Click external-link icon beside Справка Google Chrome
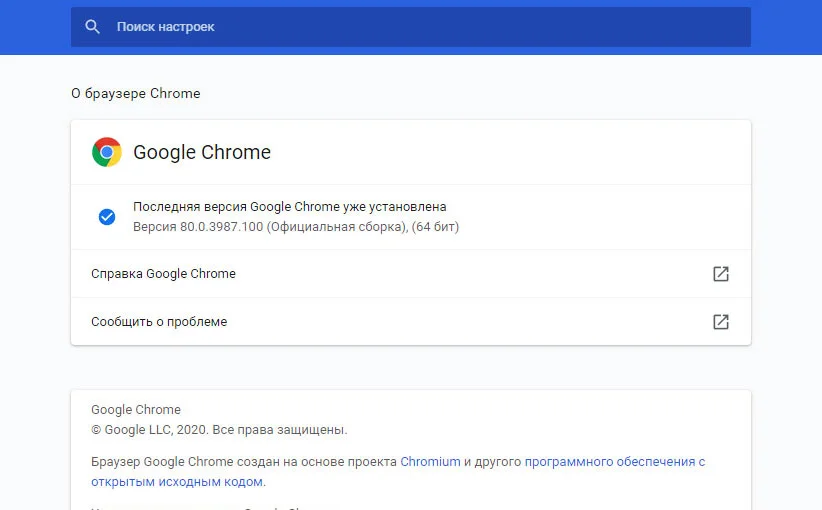Screen dimensions: 822x510 click(721, 274)
